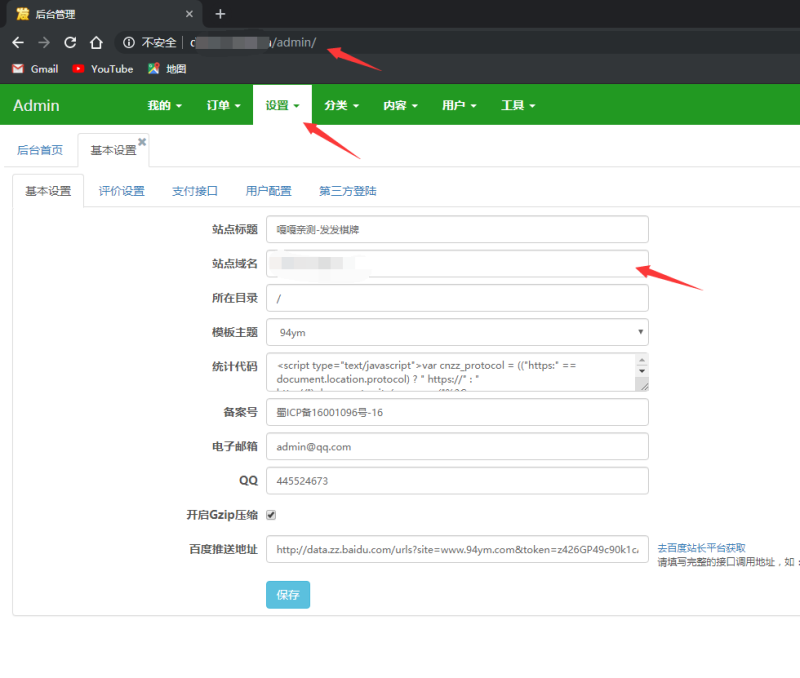The width and height of the screenshot is (800, 678).
Task: Click the 统计代码 textarea scroll down arrow
Action: tap(642, 371)
